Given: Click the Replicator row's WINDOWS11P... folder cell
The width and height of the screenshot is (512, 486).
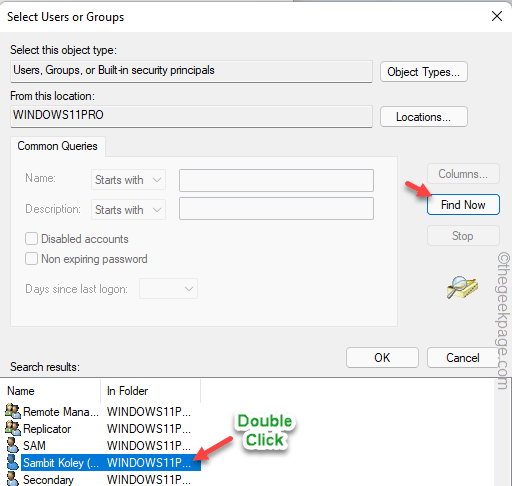Looking at the screenshot, I should 149,429.
